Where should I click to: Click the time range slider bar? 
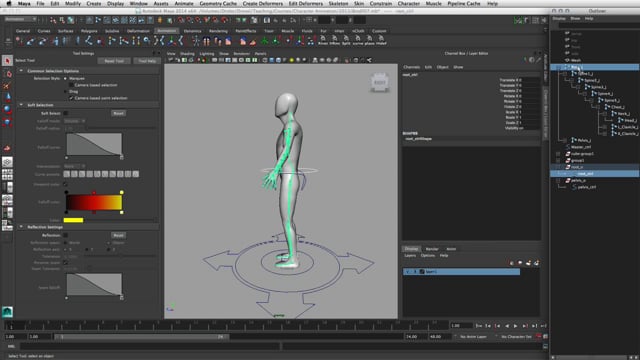click(142, 337)
